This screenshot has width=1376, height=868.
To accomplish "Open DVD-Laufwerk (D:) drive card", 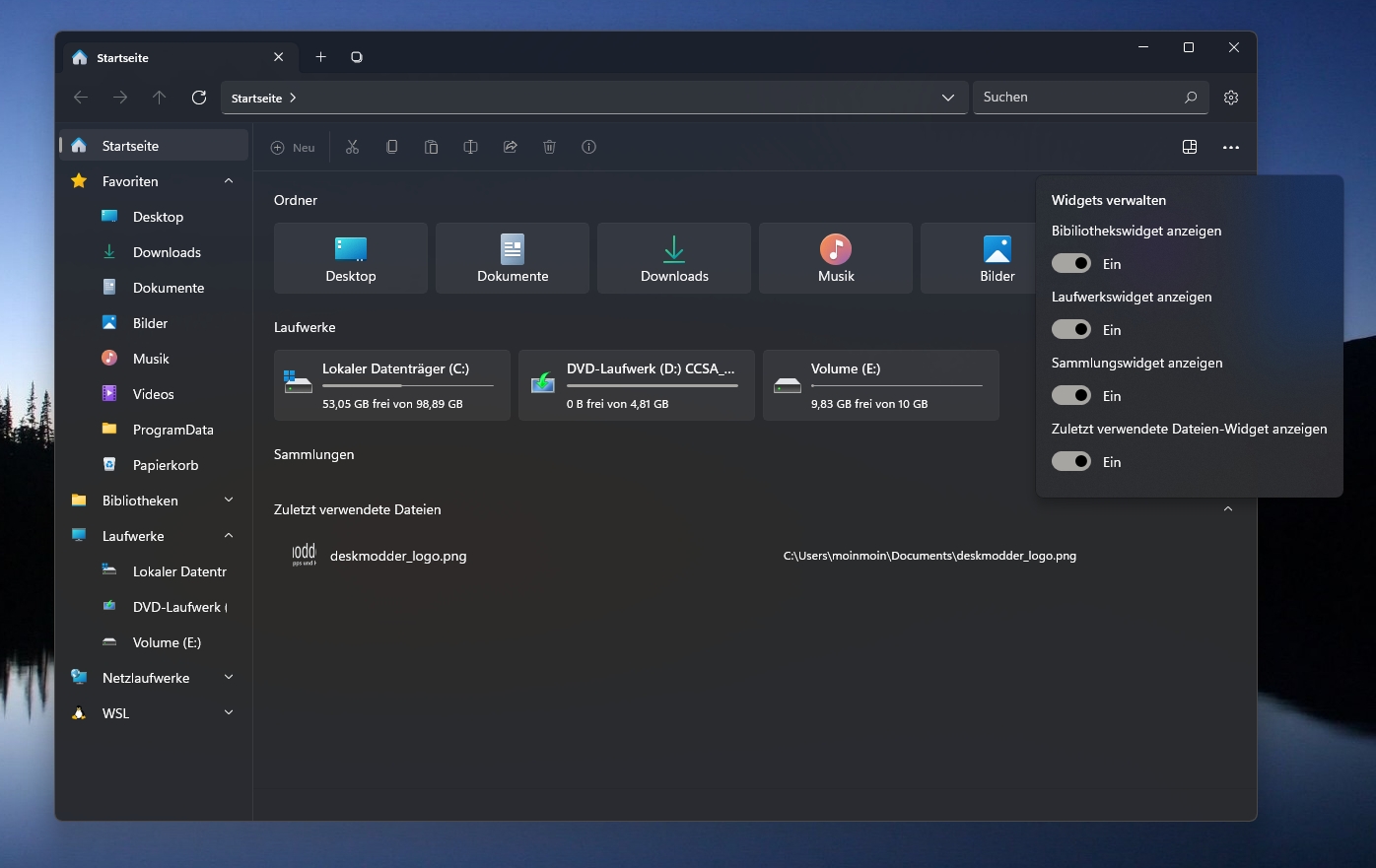I will 637,385.
